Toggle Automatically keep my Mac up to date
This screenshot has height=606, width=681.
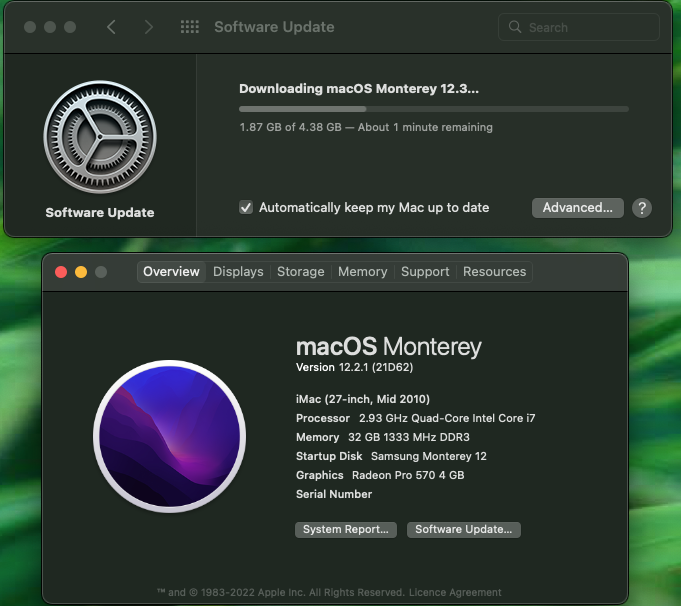pos(246,207)
